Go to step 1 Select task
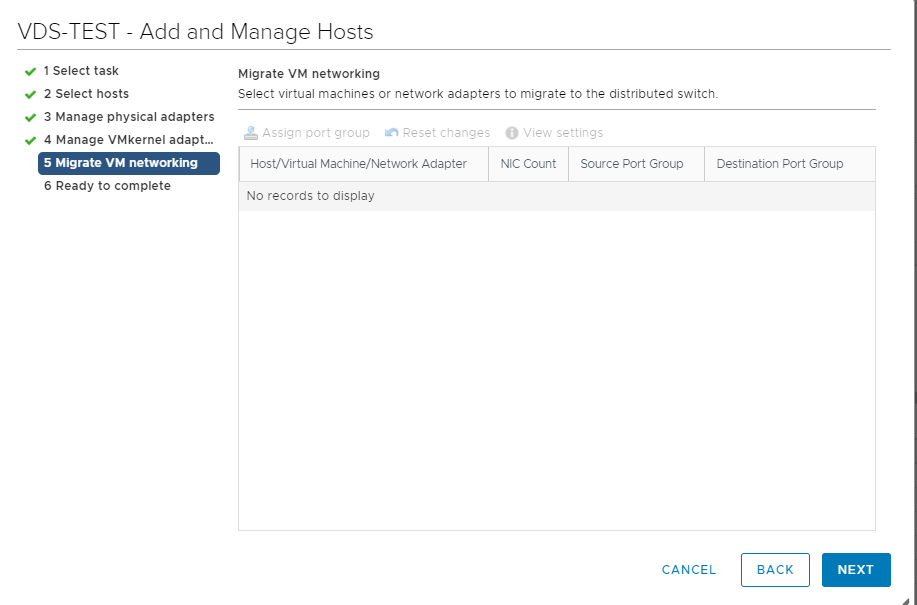This screenshot has height=605, width=917. 81,71
